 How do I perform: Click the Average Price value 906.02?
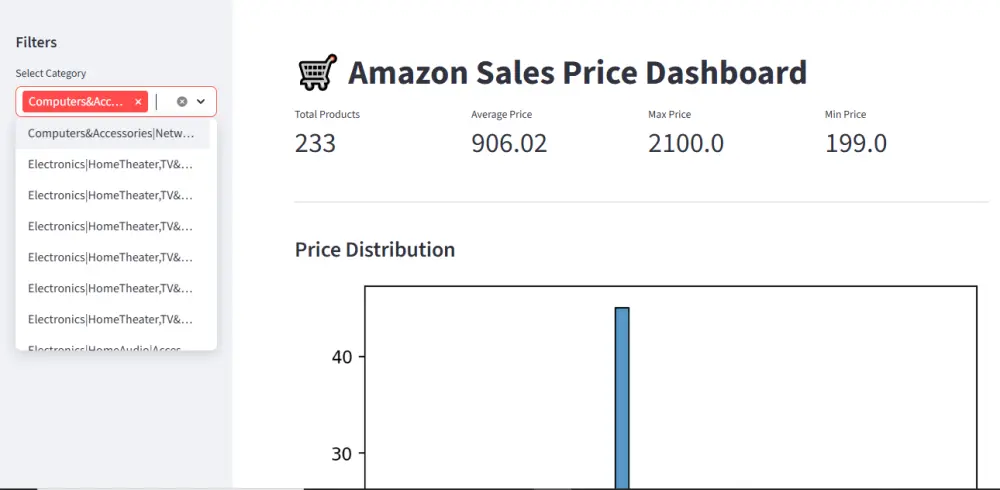coord(509,143)
